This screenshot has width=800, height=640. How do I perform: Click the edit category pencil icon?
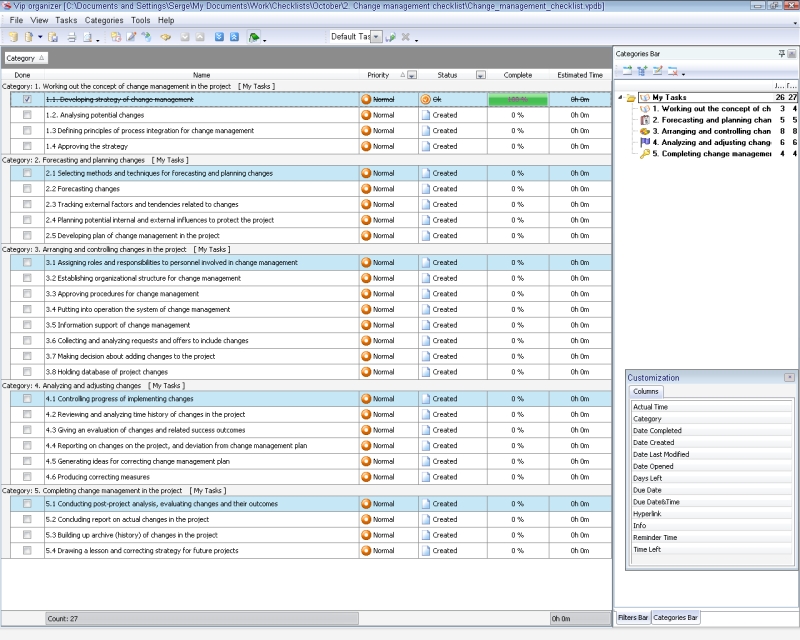pos(657,71)
